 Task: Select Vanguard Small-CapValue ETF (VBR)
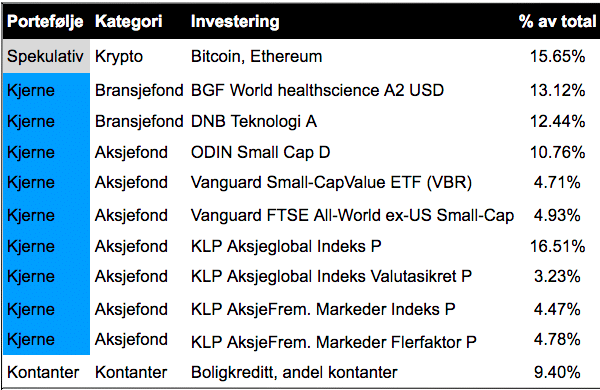(x=331, y=183)
